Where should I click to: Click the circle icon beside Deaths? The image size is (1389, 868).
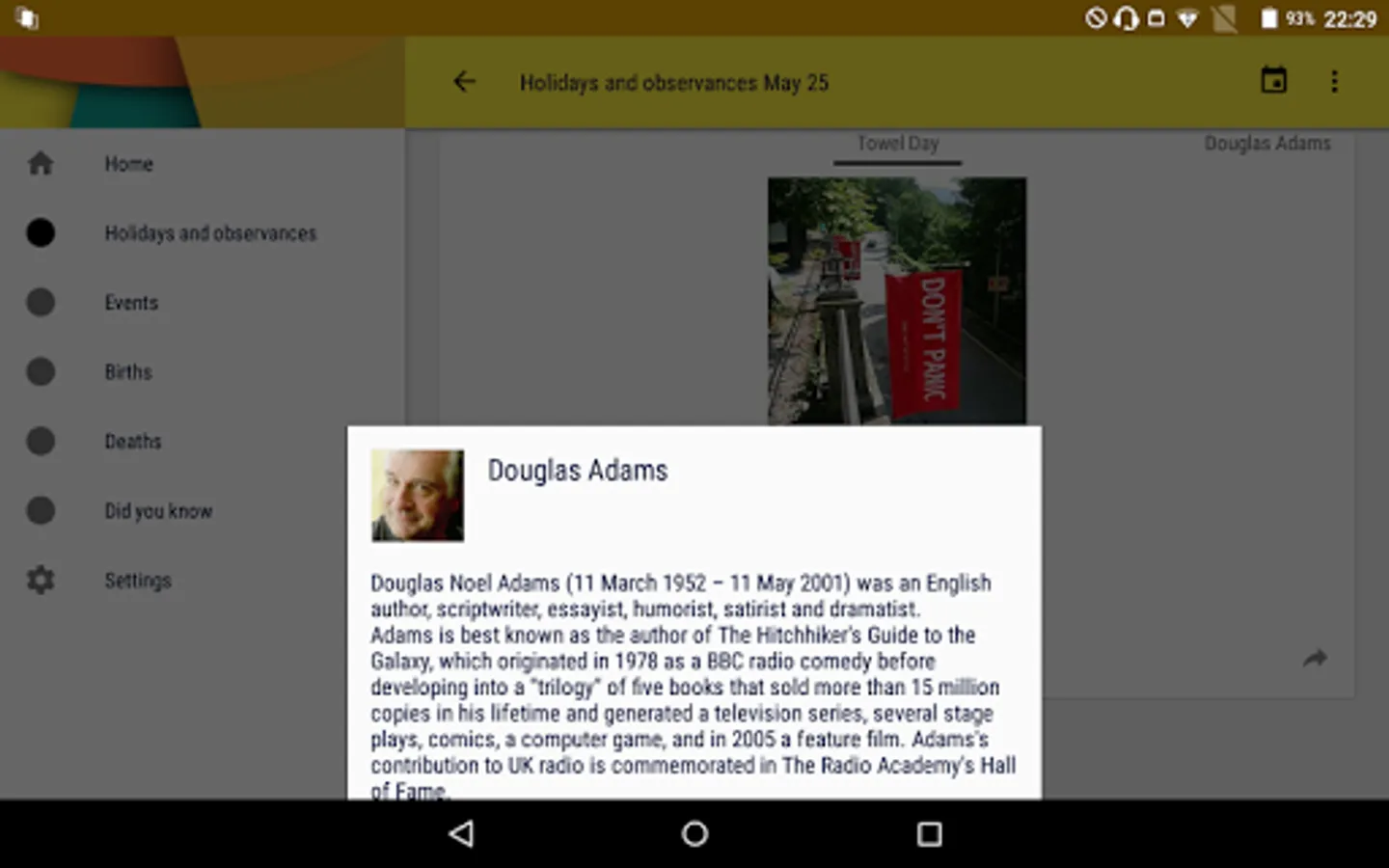41,441
